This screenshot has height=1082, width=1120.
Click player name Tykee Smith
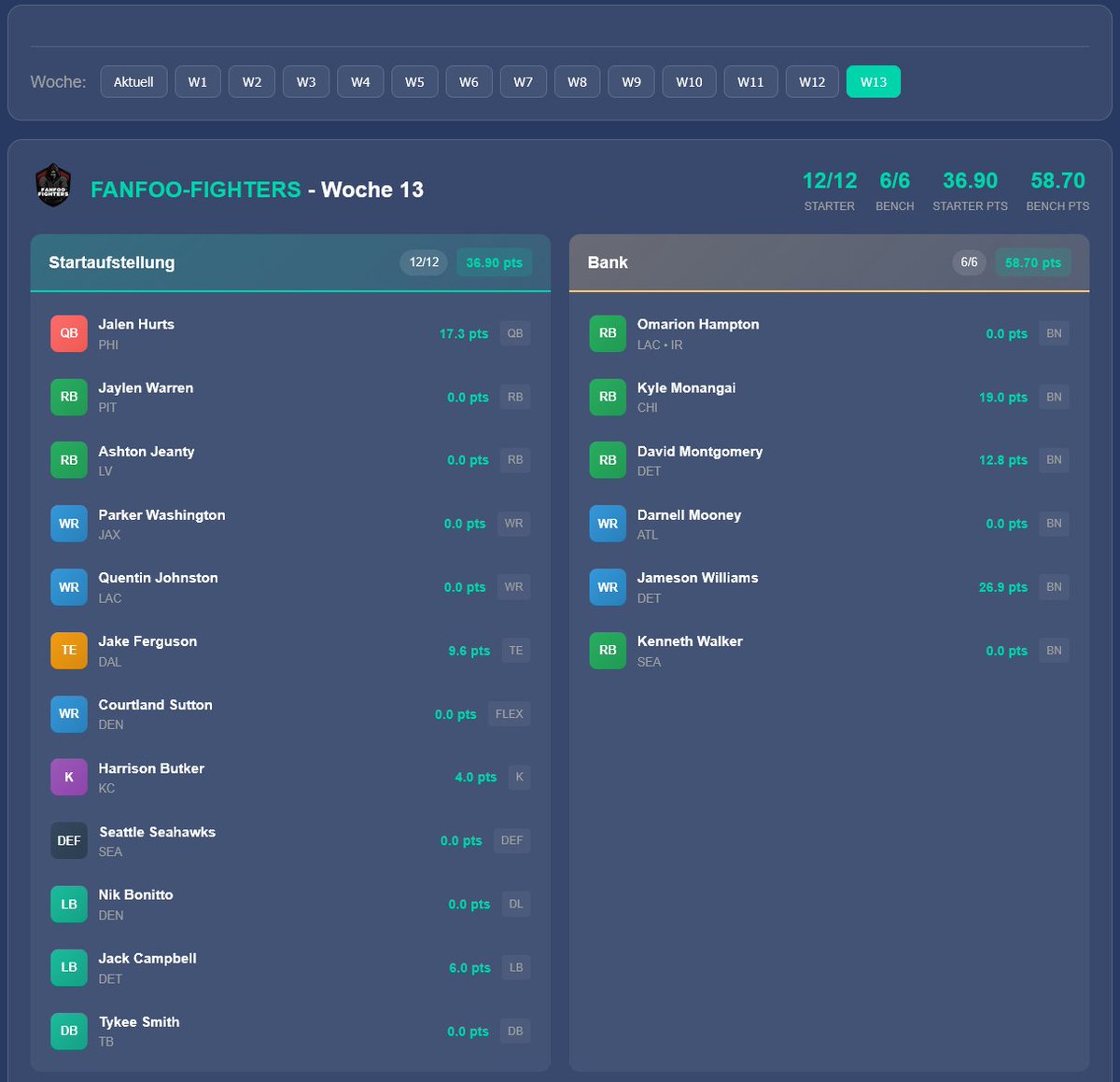pos(139,1021)
